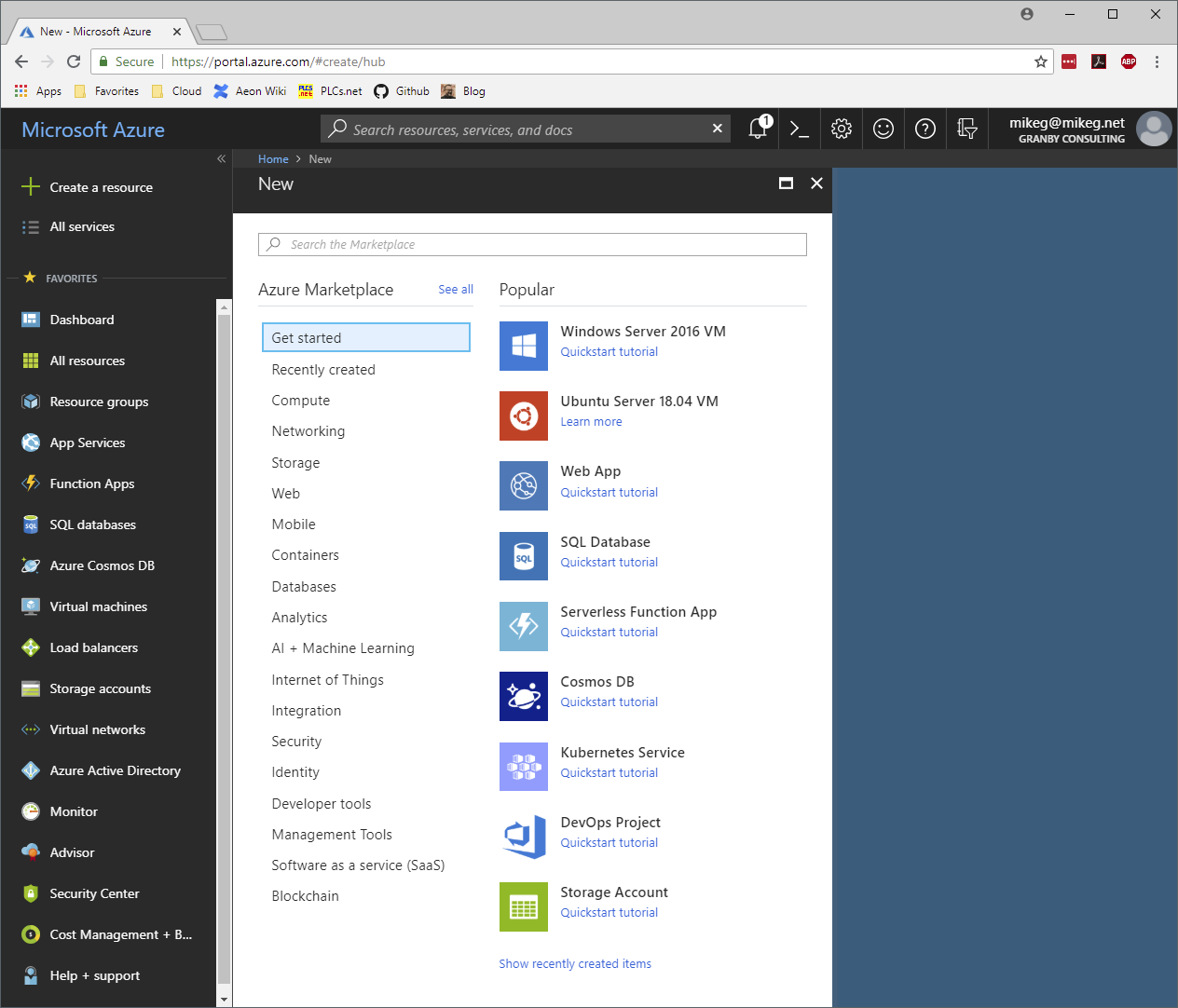Screen dimensions: 1178x1008
Task: Click Show recently created items
Action: pyautogui.click(x=575, y=964)
